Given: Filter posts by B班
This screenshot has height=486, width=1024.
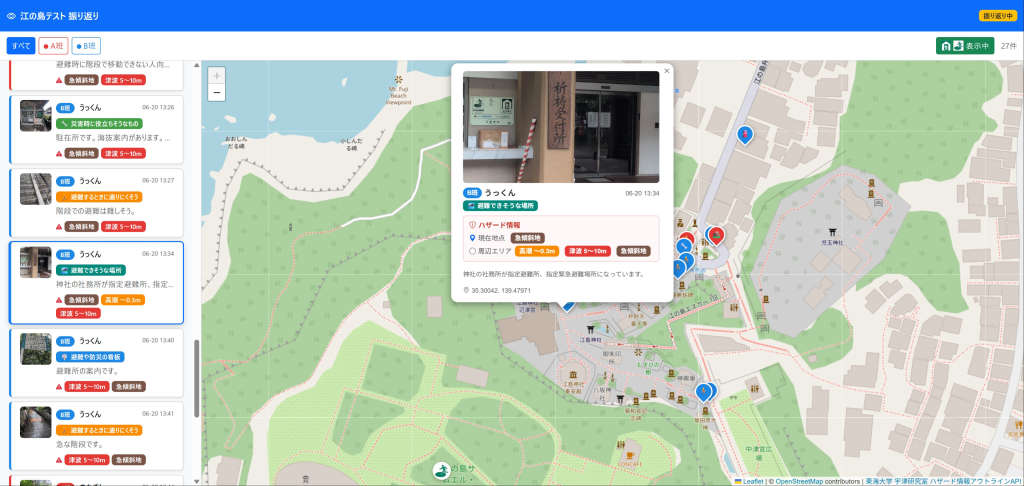Looking at the screenshot, I should pos(86,46).
